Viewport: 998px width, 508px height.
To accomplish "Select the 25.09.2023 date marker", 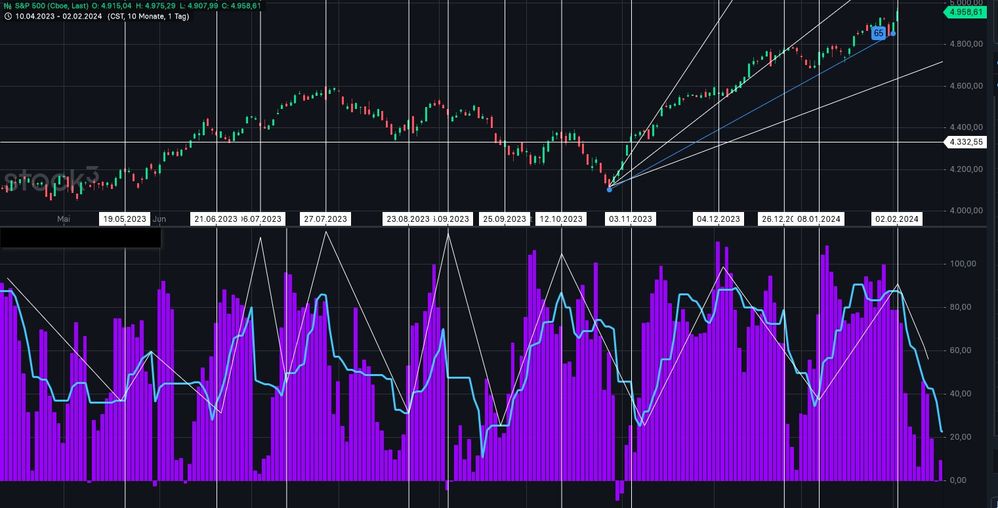I will click(x=505, y=219).
